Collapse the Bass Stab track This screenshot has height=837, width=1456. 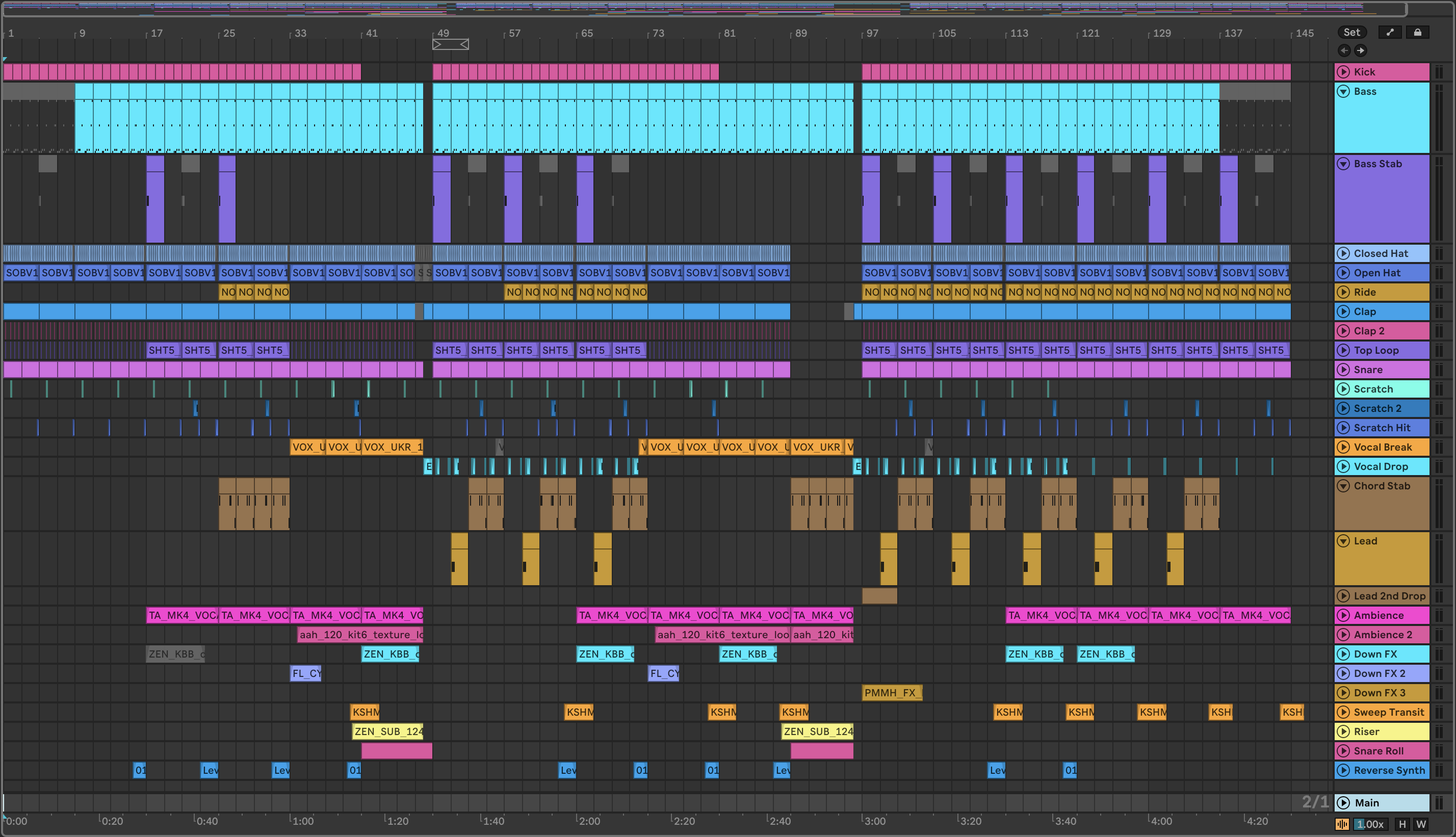tap(1343, 164)
